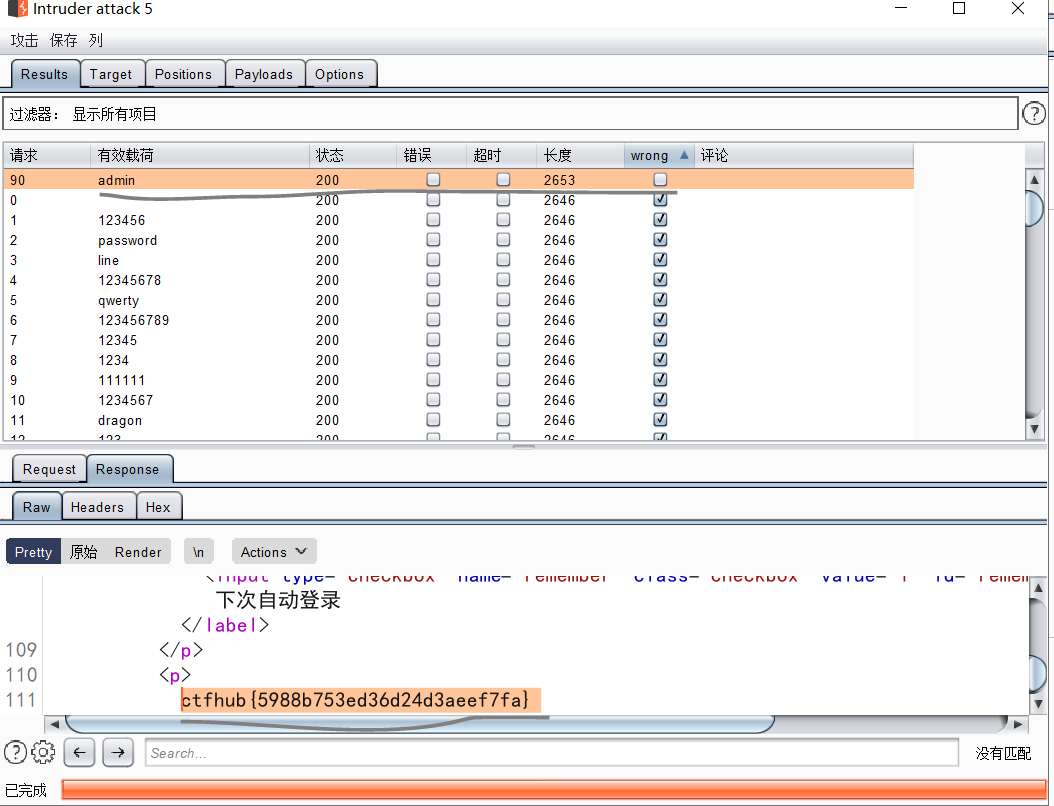Screen dimensions: 1054x806
Task: Click the response pane scroll-up arrow
Action: (x=1038, y=588)
